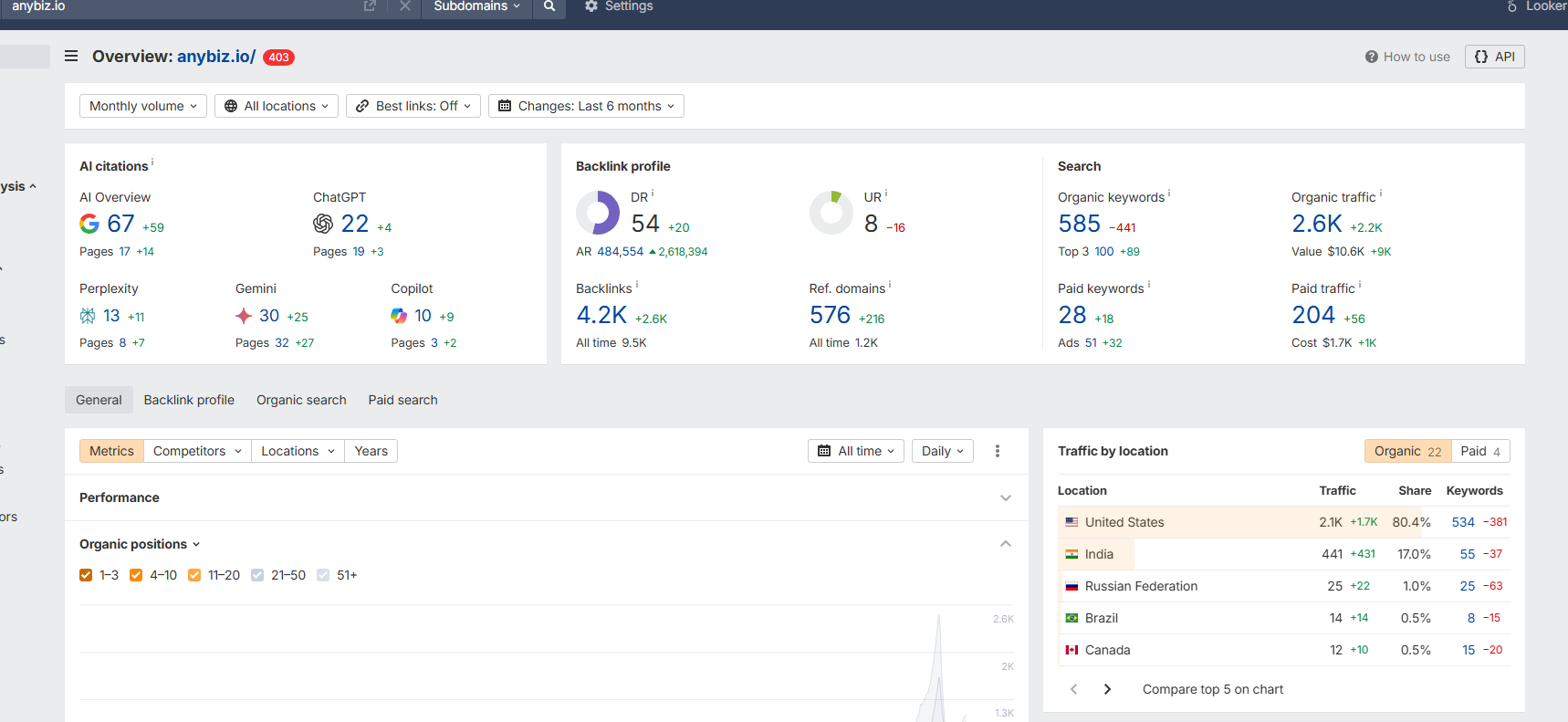1568x722 pixels.
Task: Enable the 21–50 positions checkbox
Action: 257,575
